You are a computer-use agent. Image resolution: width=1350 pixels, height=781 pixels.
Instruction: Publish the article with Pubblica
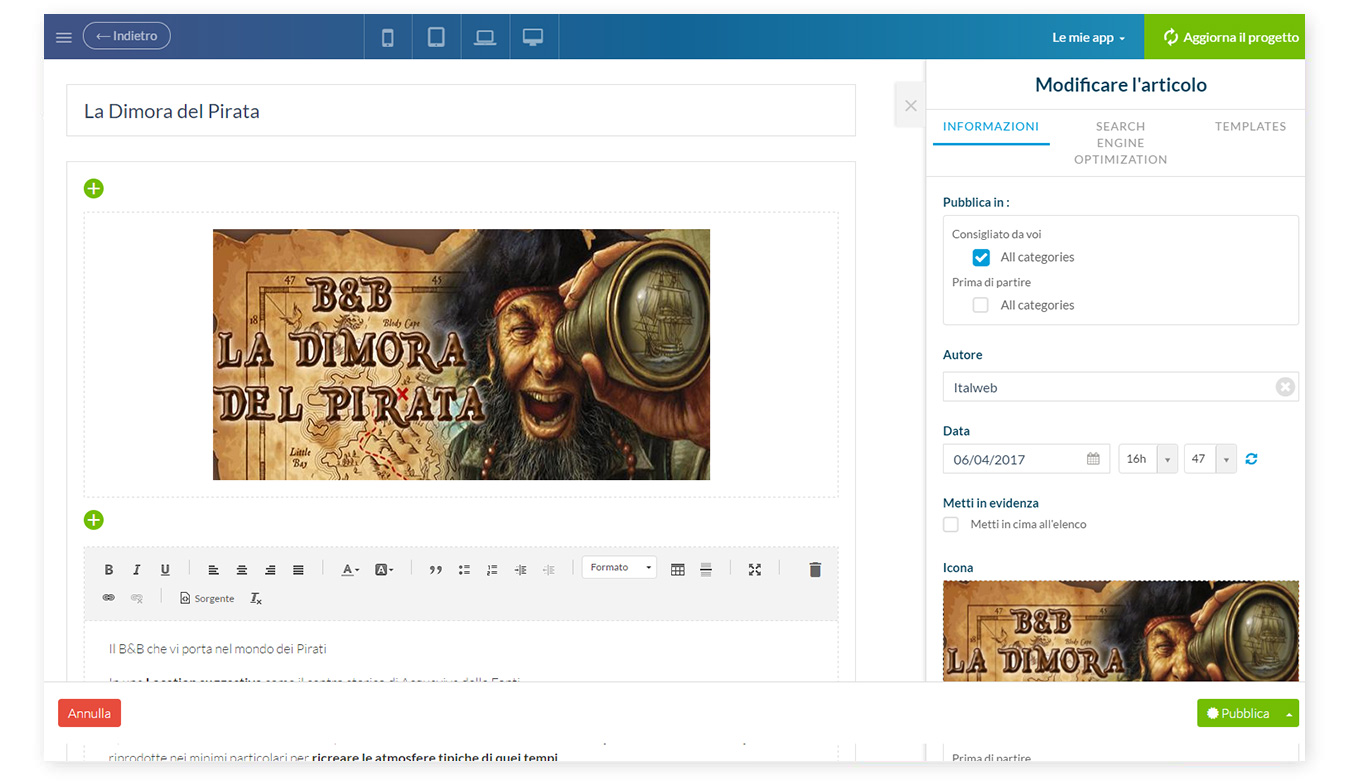pos(1238,713)
